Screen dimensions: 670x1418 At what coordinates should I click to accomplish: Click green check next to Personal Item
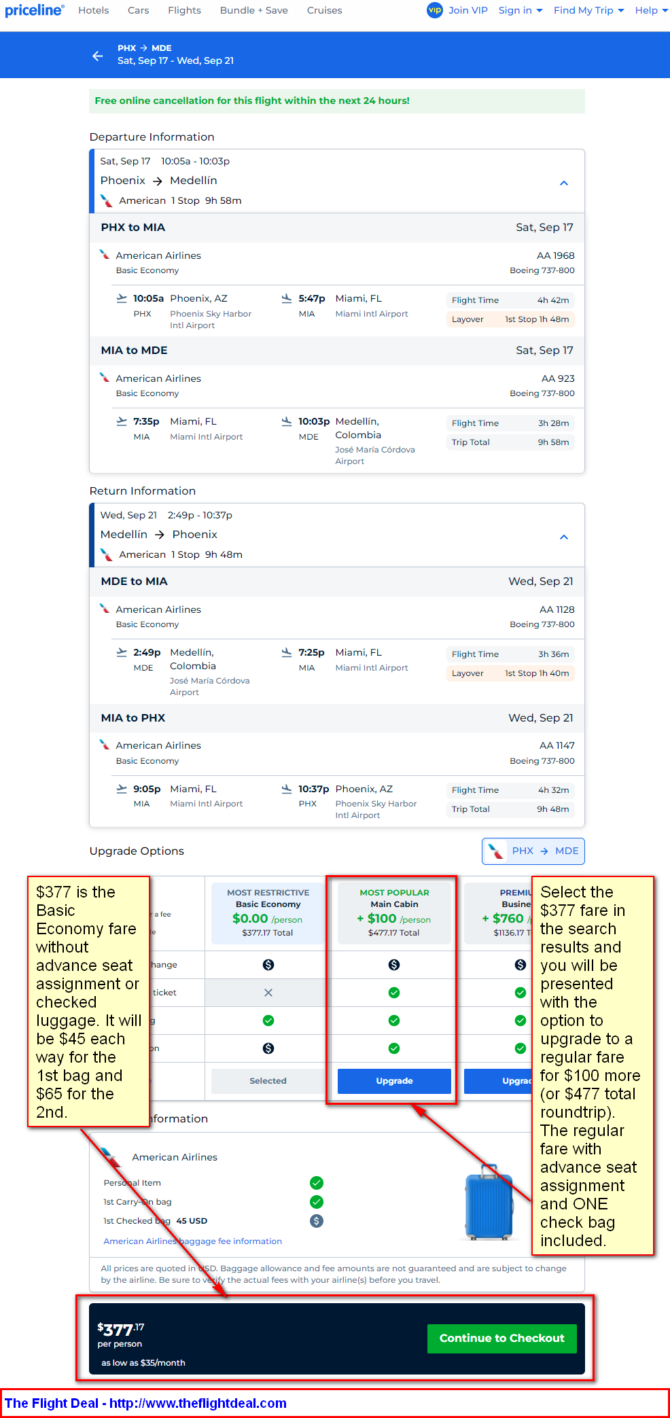[317, 1183]
